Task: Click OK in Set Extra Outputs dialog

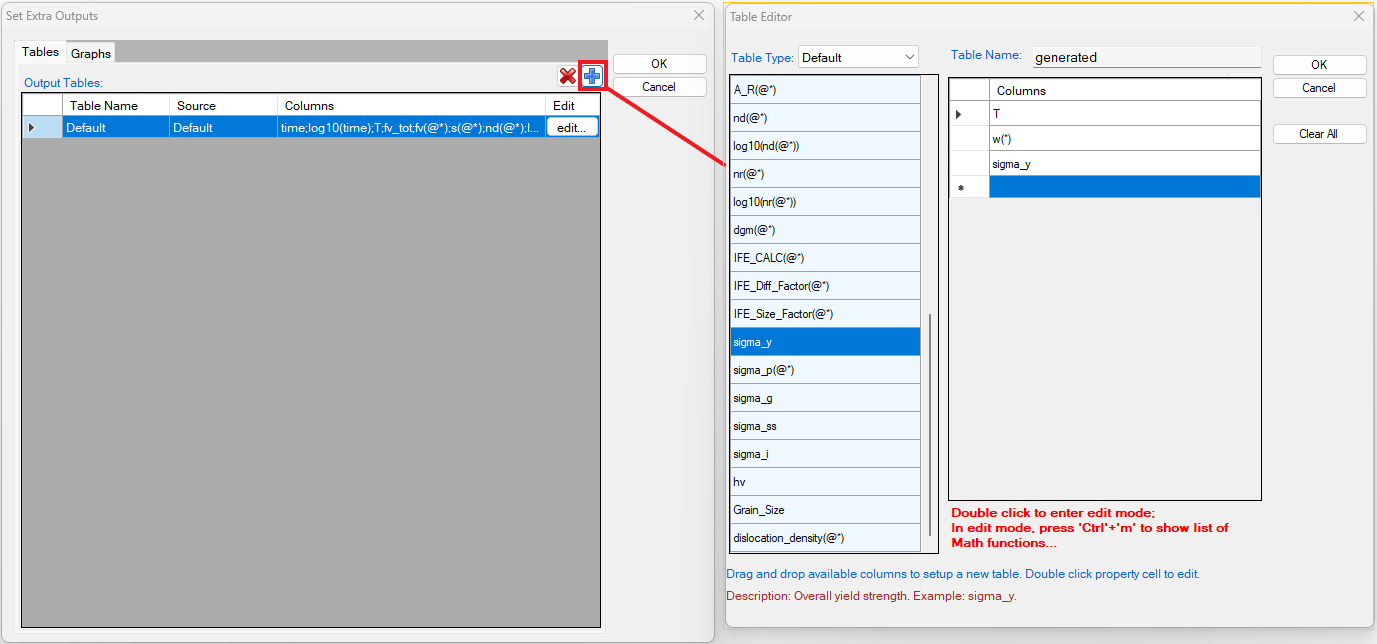Action: pyautogui.click(x=659, y=64)
